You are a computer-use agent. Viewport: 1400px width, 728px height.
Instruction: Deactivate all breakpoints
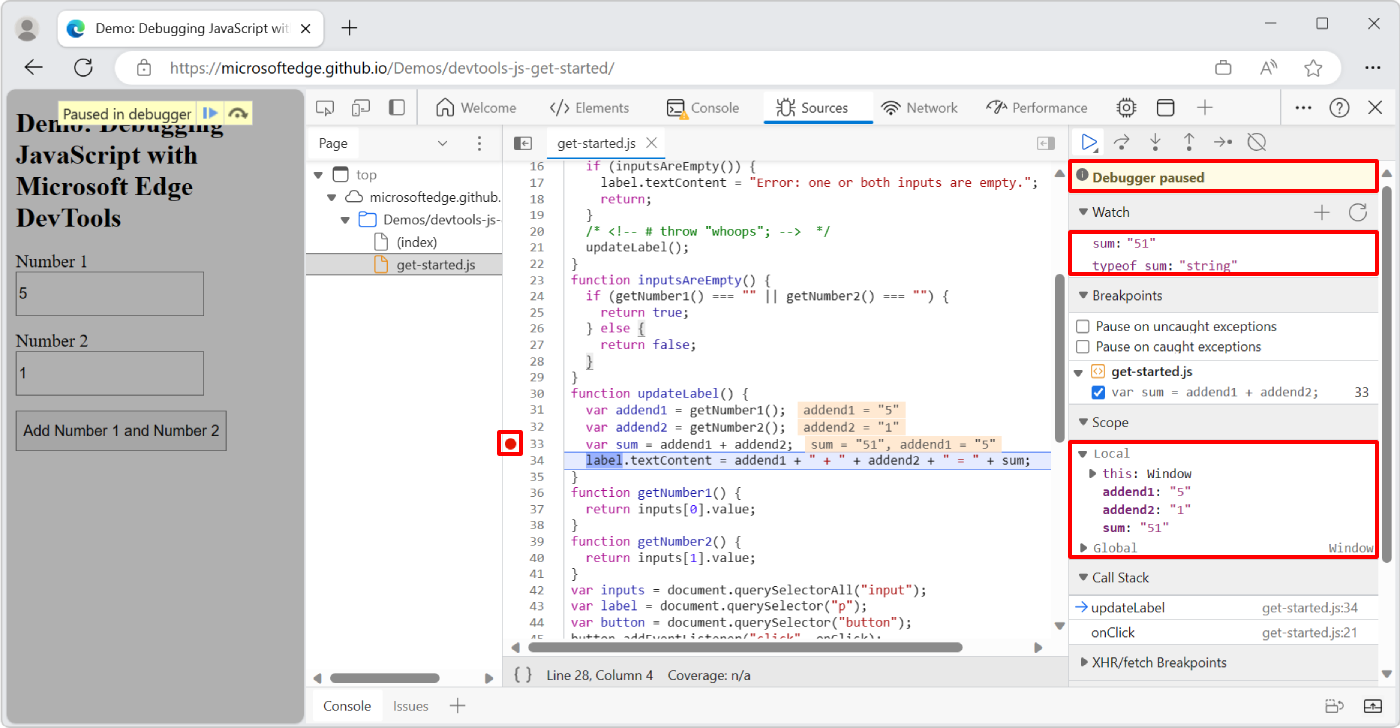[x=1256, y=142]
